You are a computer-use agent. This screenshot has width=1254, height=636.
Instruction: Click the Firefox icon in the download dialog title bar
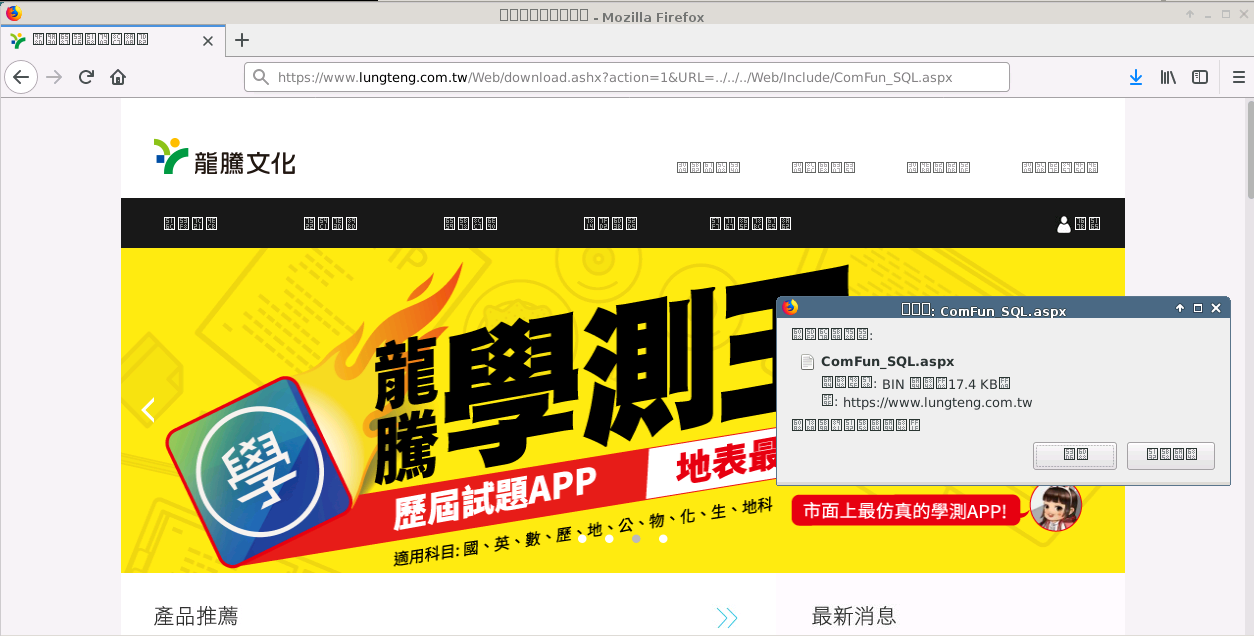point(790,308)
